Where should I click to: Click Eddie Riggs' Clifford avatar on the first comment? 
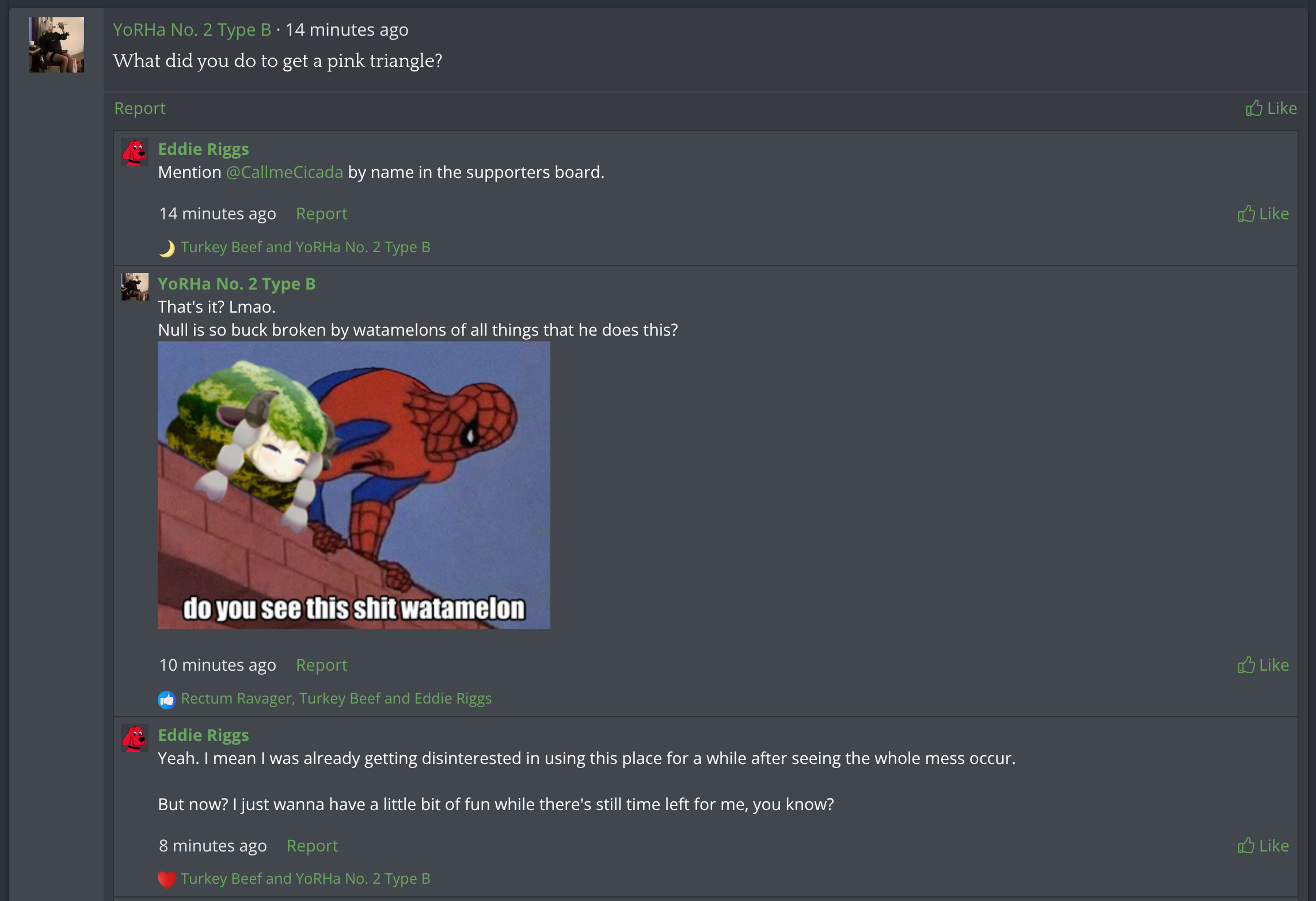pos(135,152)
